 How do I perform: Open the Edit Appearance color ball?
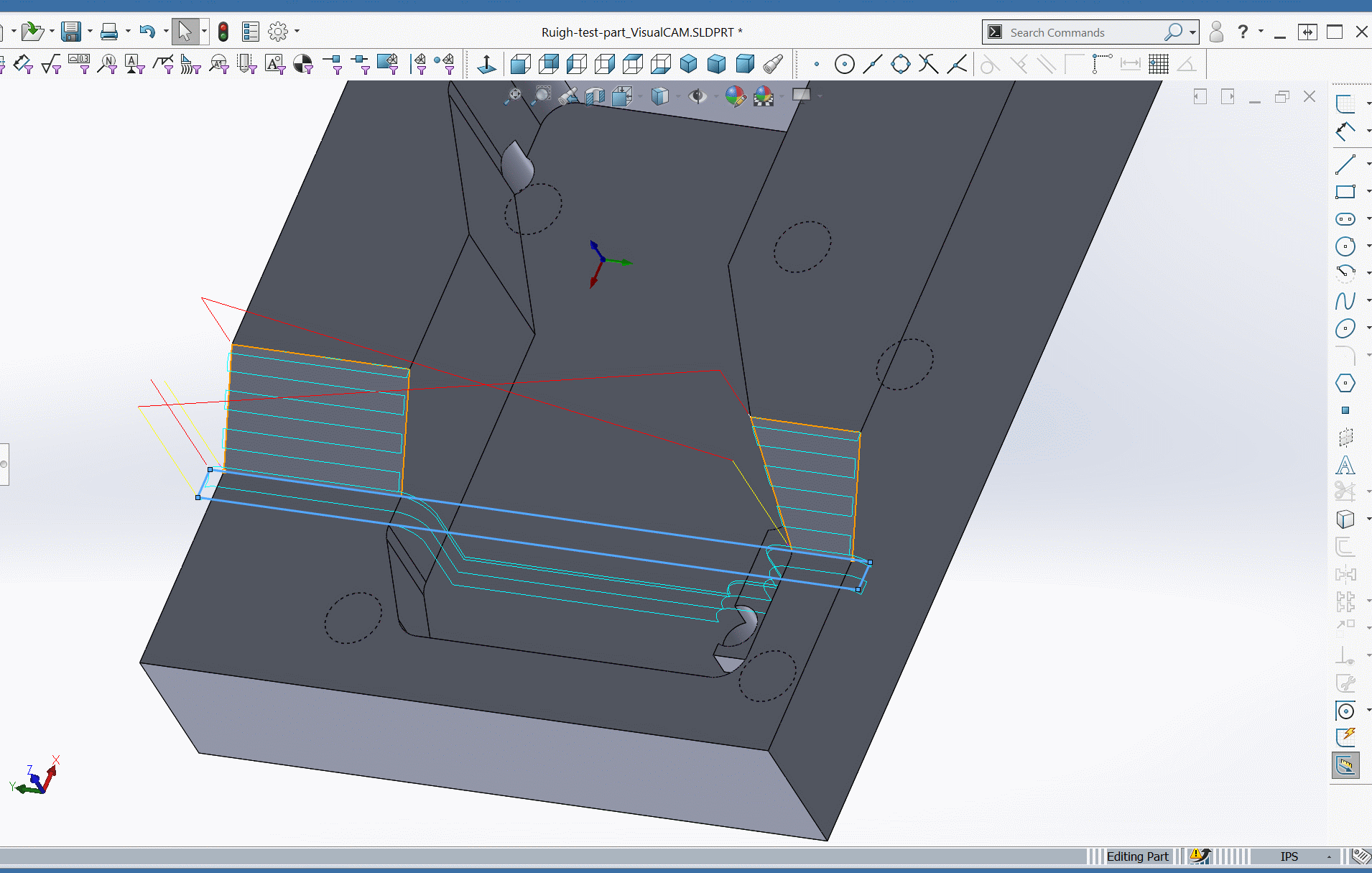click(x=735, y=96)
